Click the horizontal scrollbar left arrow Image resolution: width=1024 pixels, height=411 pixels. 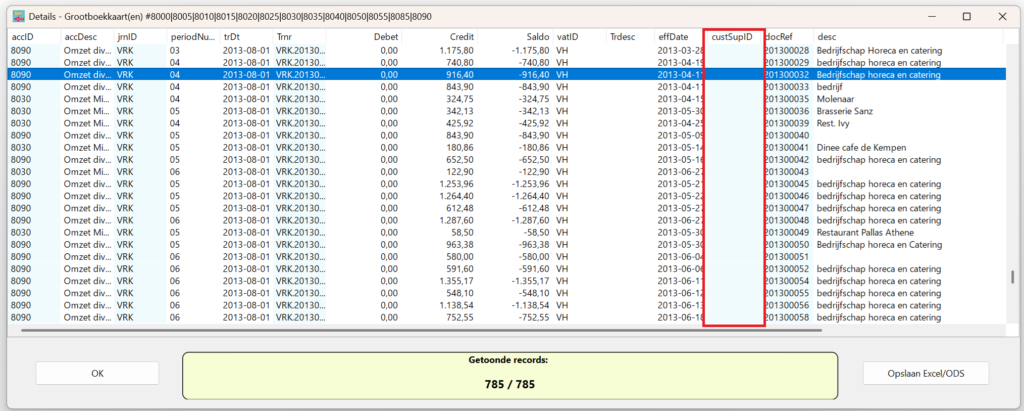pos(12,329)
